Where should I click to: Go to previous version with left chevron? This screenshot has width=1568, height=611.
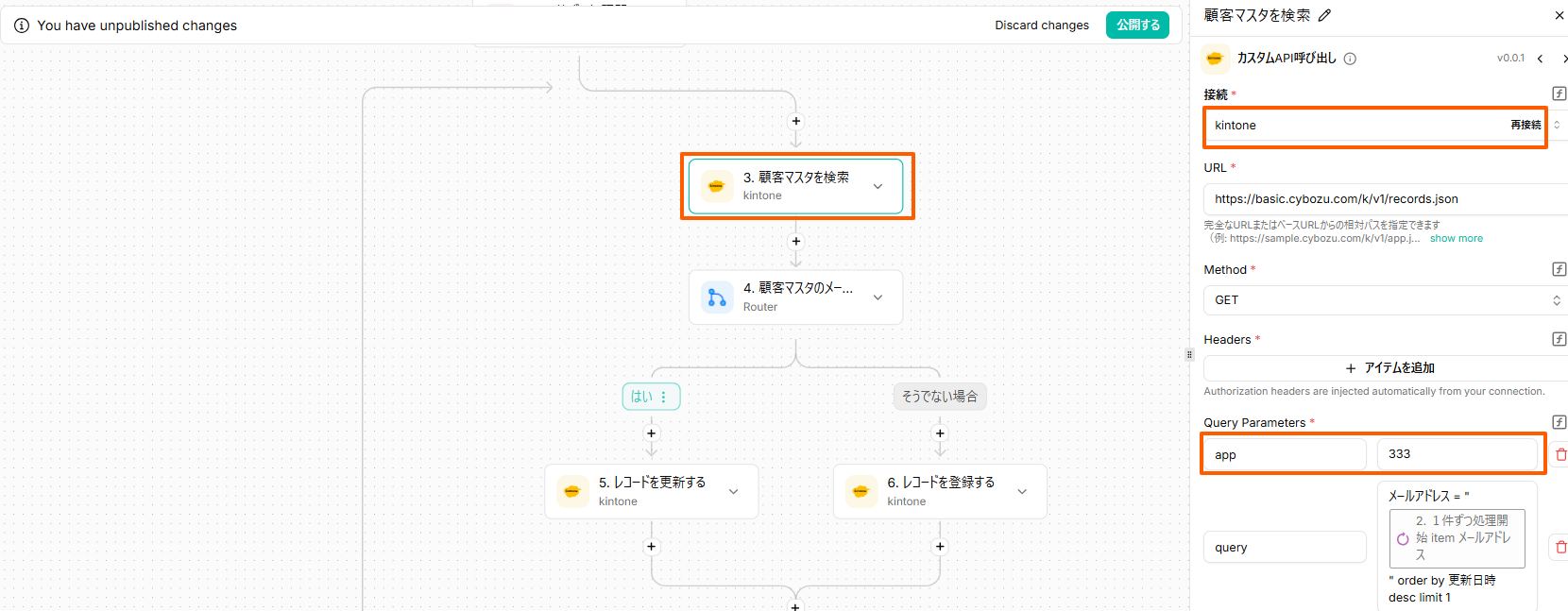1540,59
